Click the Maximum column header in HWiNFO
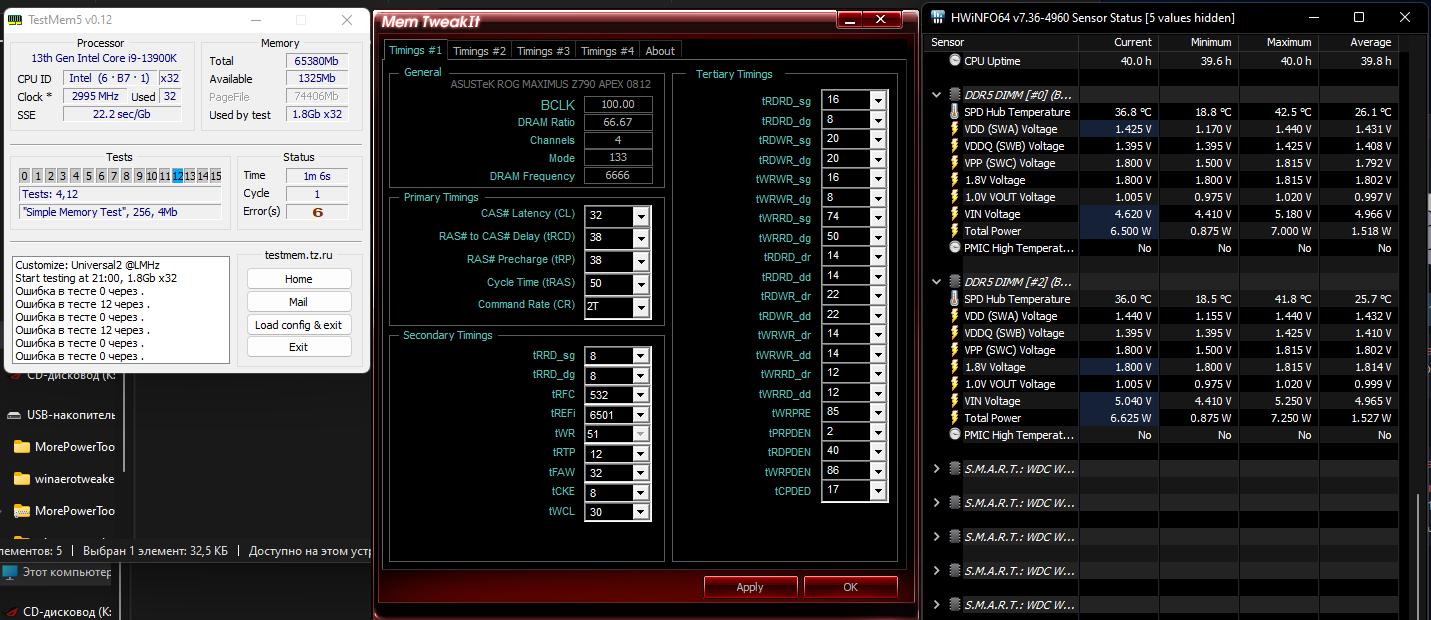This screenshot has height=620, width=1431. click(x=1278, y=42)
